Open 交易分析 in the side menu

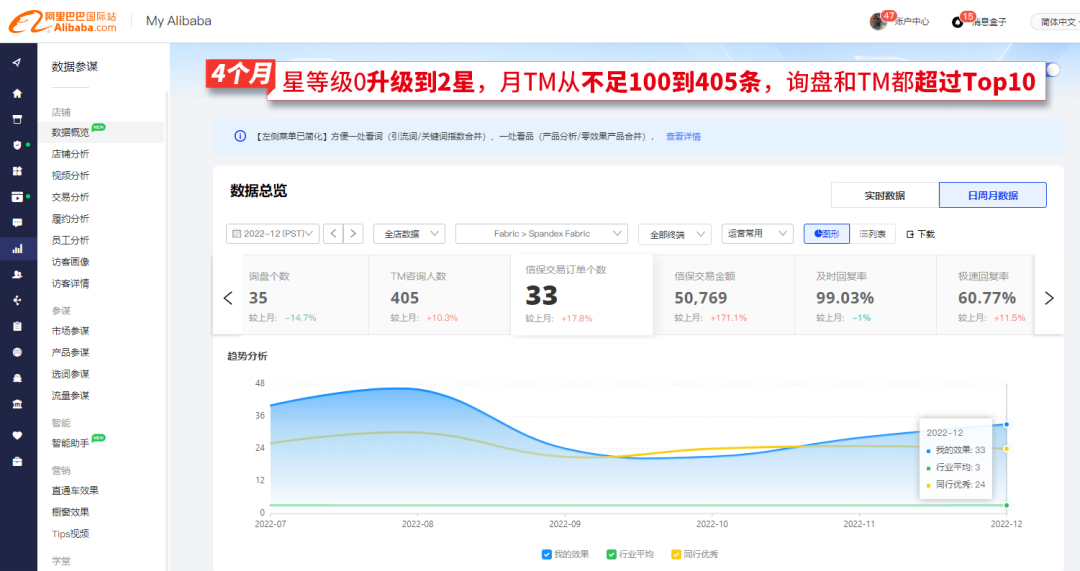70,197
